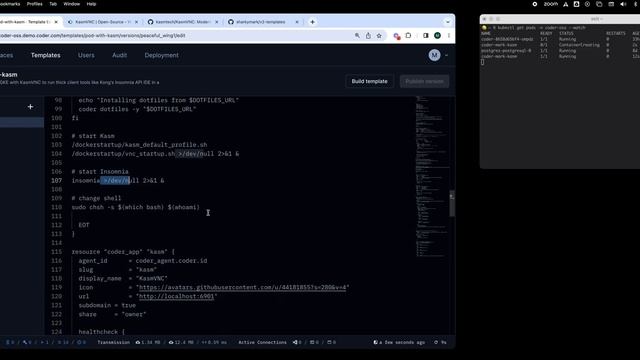Close the kasmtech/KasmVNC GitHub tab
Screen dimensions: 640x360
click(x=216, y=22)
